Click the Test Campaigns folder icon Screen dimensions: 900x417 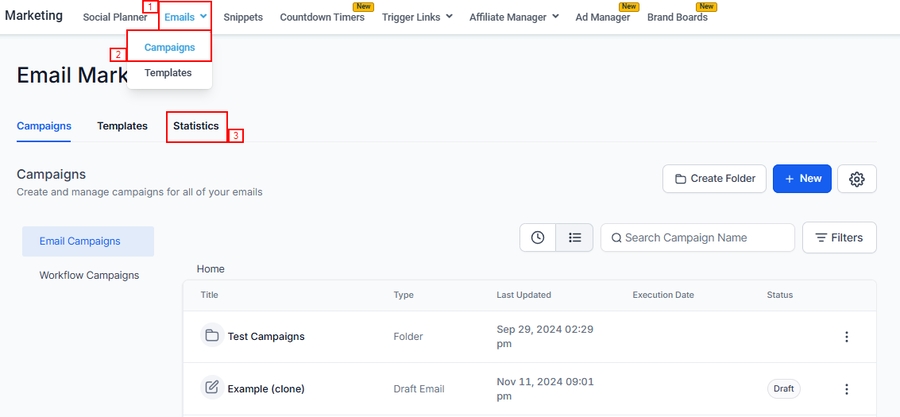tap(212, 336)
